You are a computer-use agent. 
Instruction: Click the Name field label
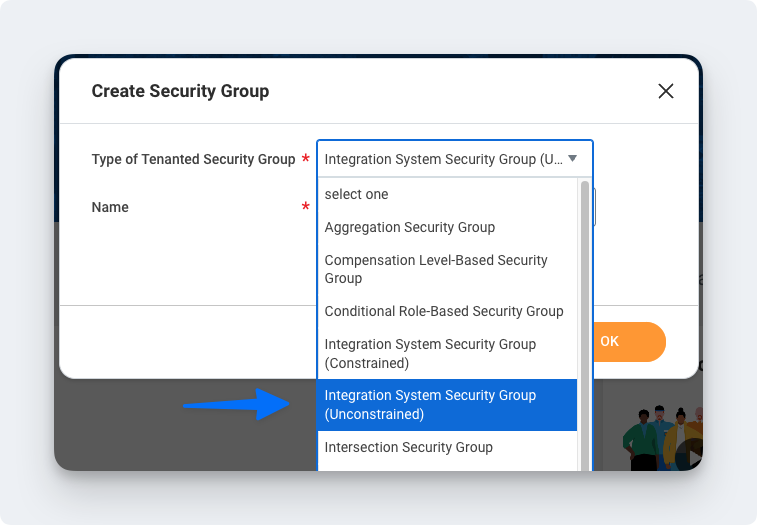[x=110, y=207]
